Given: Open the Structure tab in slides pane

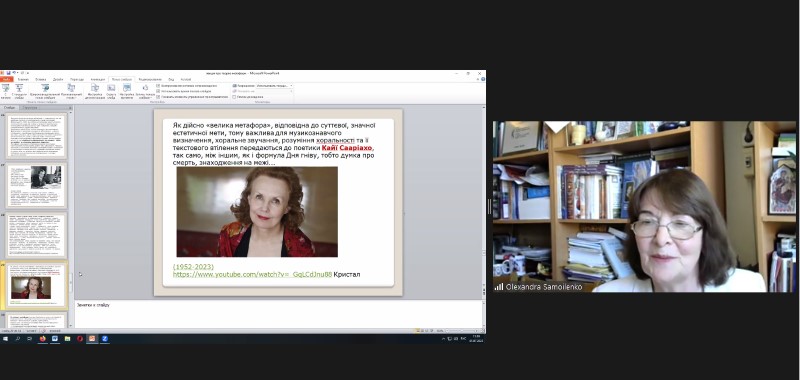Looking at the screenshot, I should (30, 108).
